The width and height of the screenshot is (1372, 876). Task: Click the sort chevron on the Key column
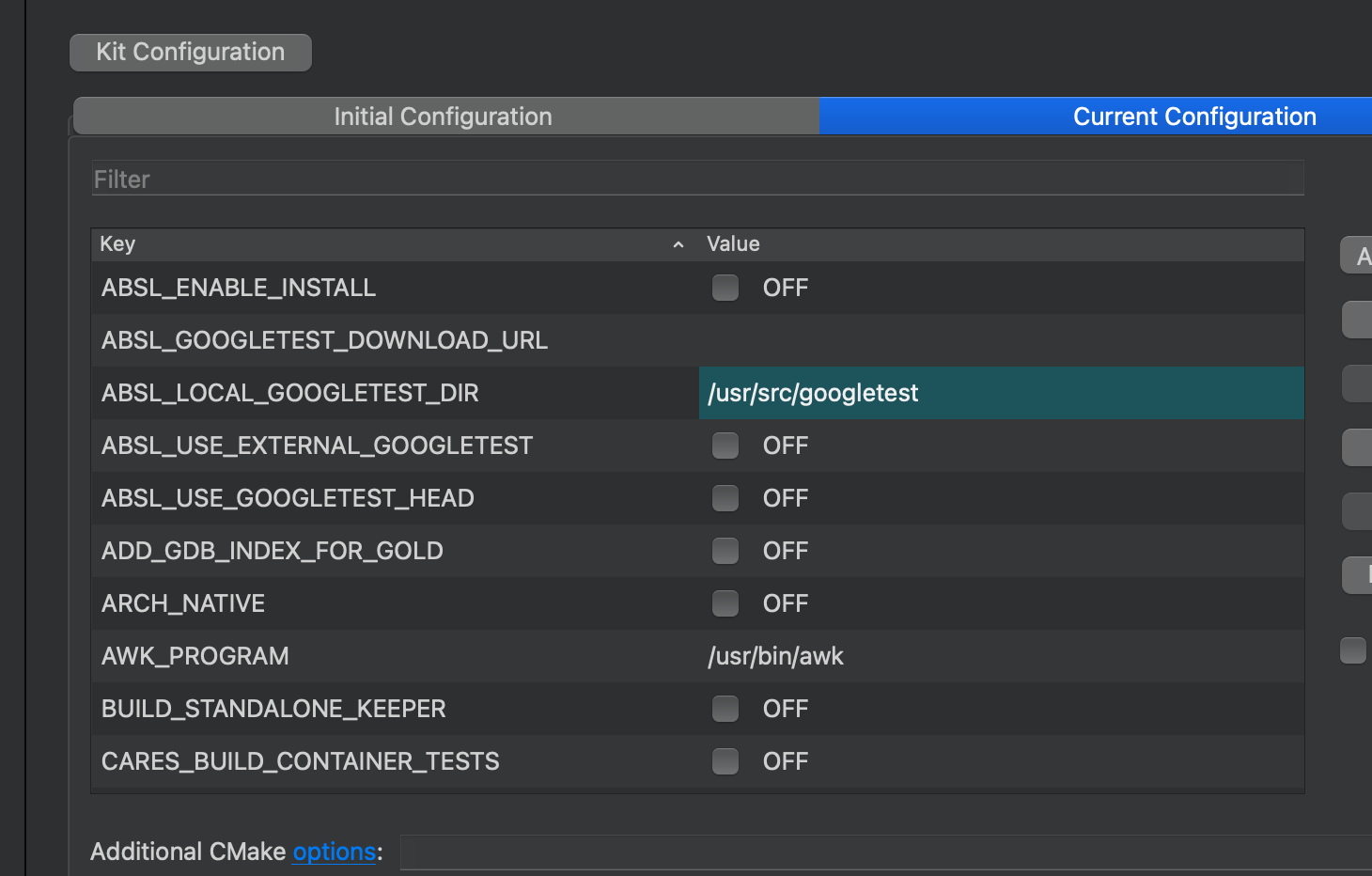[678, 244]
